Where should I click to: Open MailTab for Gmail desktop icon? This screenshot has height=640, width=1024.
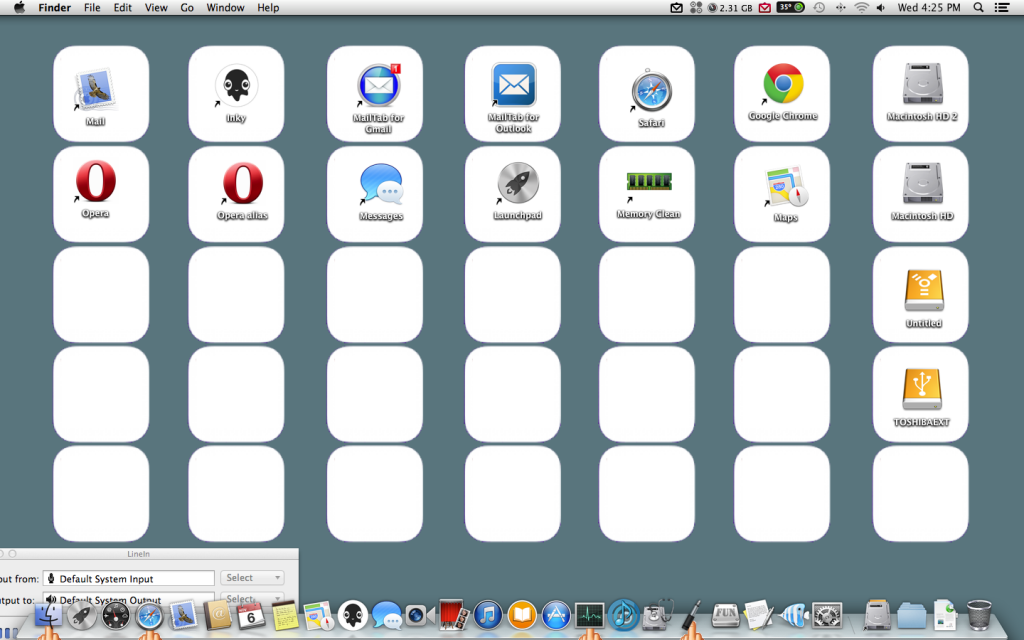tap(379, 86)
